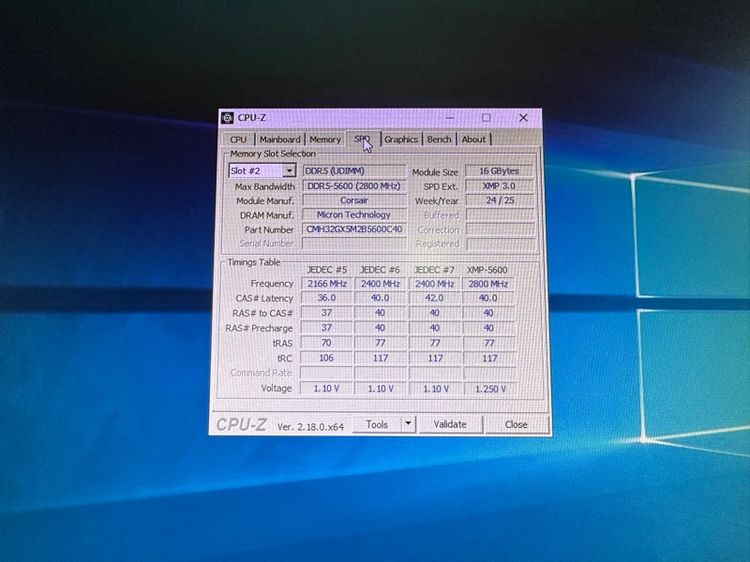Open the Graphics tab
Viewport: 750px width, 562px height.
click(401, 139)
